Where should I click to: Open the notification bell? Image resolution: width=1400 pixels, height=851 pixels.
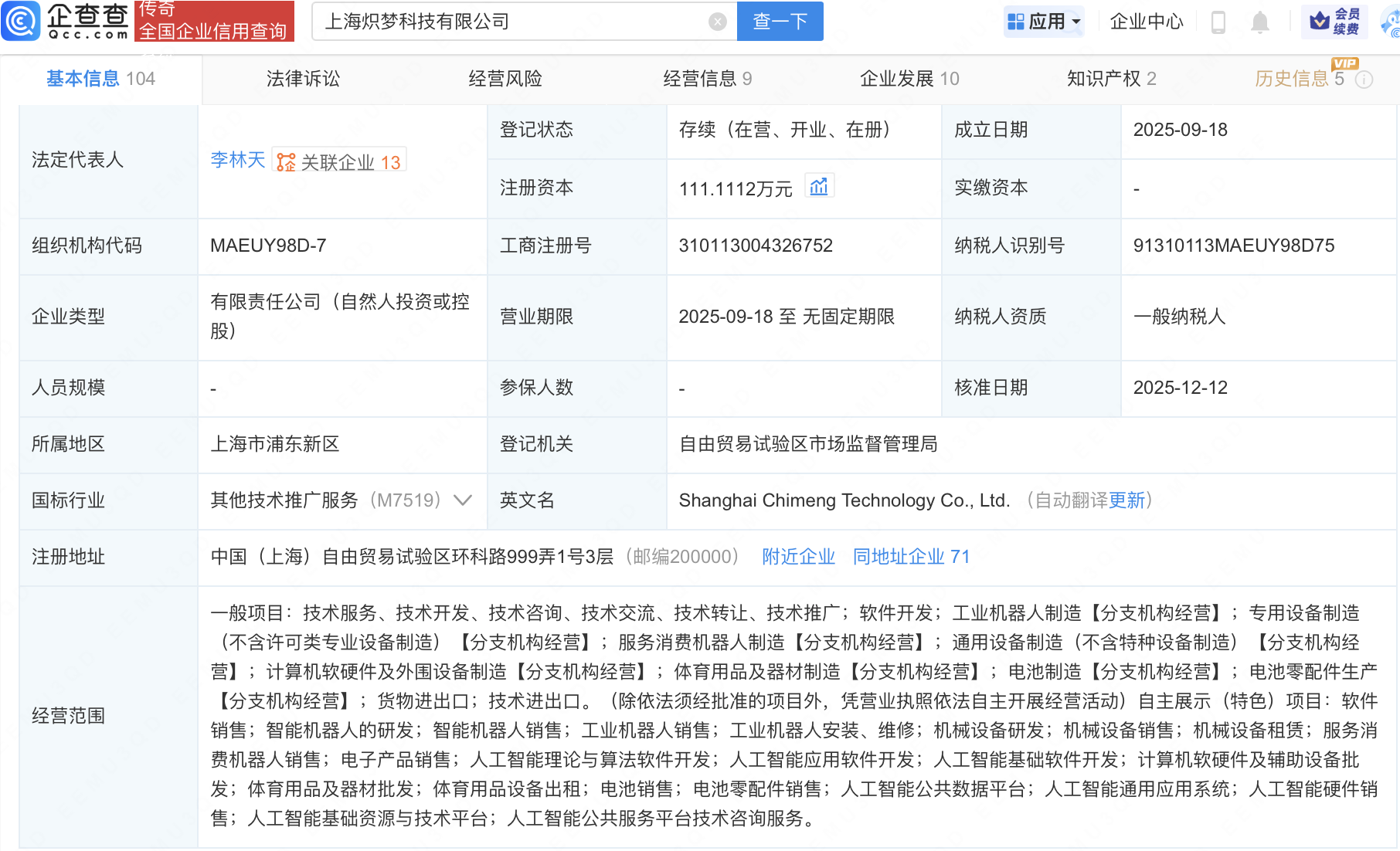click(1259, 22)
